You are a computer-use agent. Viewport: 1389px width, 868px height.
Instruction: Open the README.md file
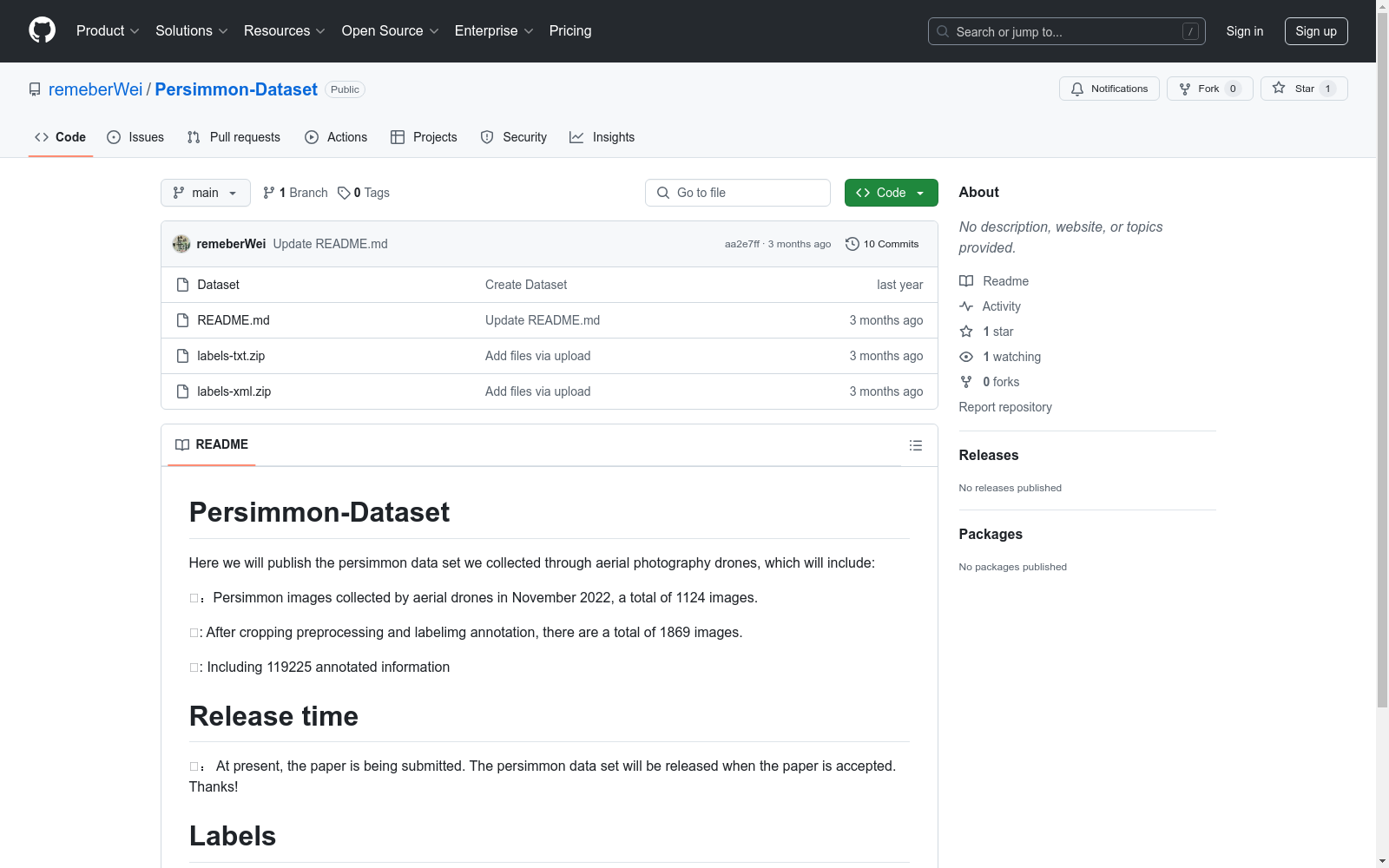click(234, 320)
